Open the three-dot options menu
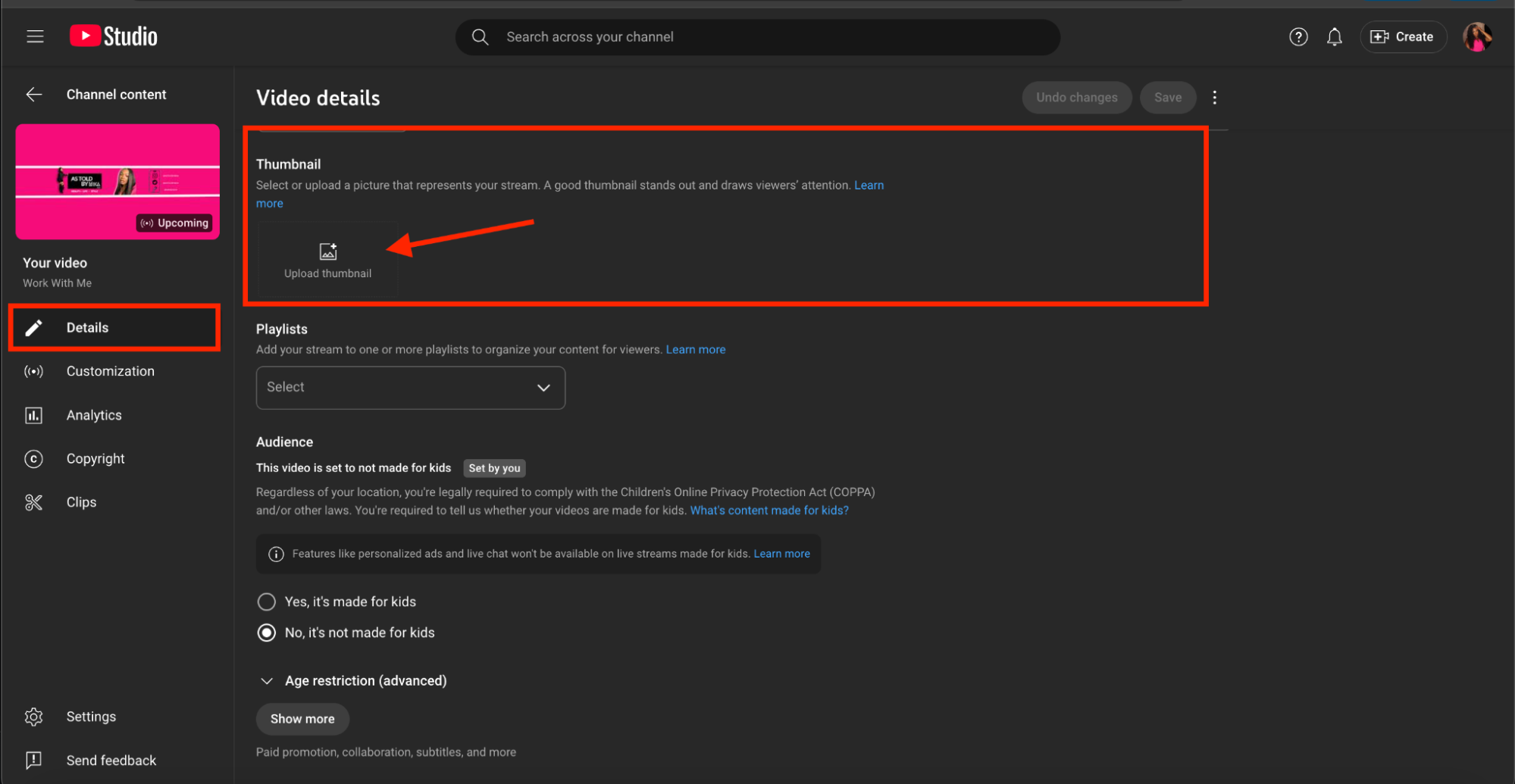This screenshot has height=784, width=1515. click(1214, 98)
